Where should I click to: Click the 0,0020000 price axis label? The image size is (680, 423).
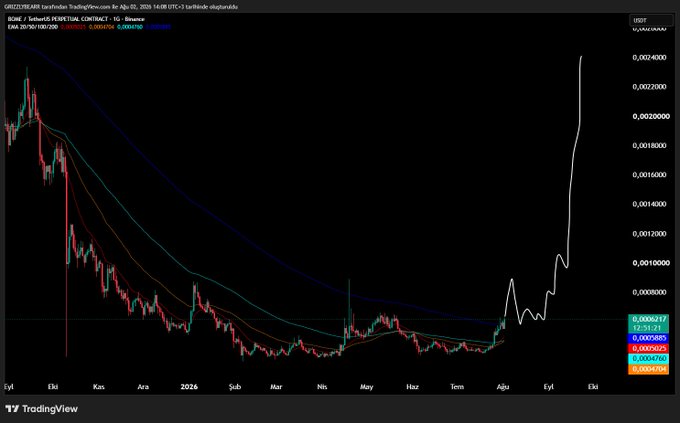coord(651,116)
